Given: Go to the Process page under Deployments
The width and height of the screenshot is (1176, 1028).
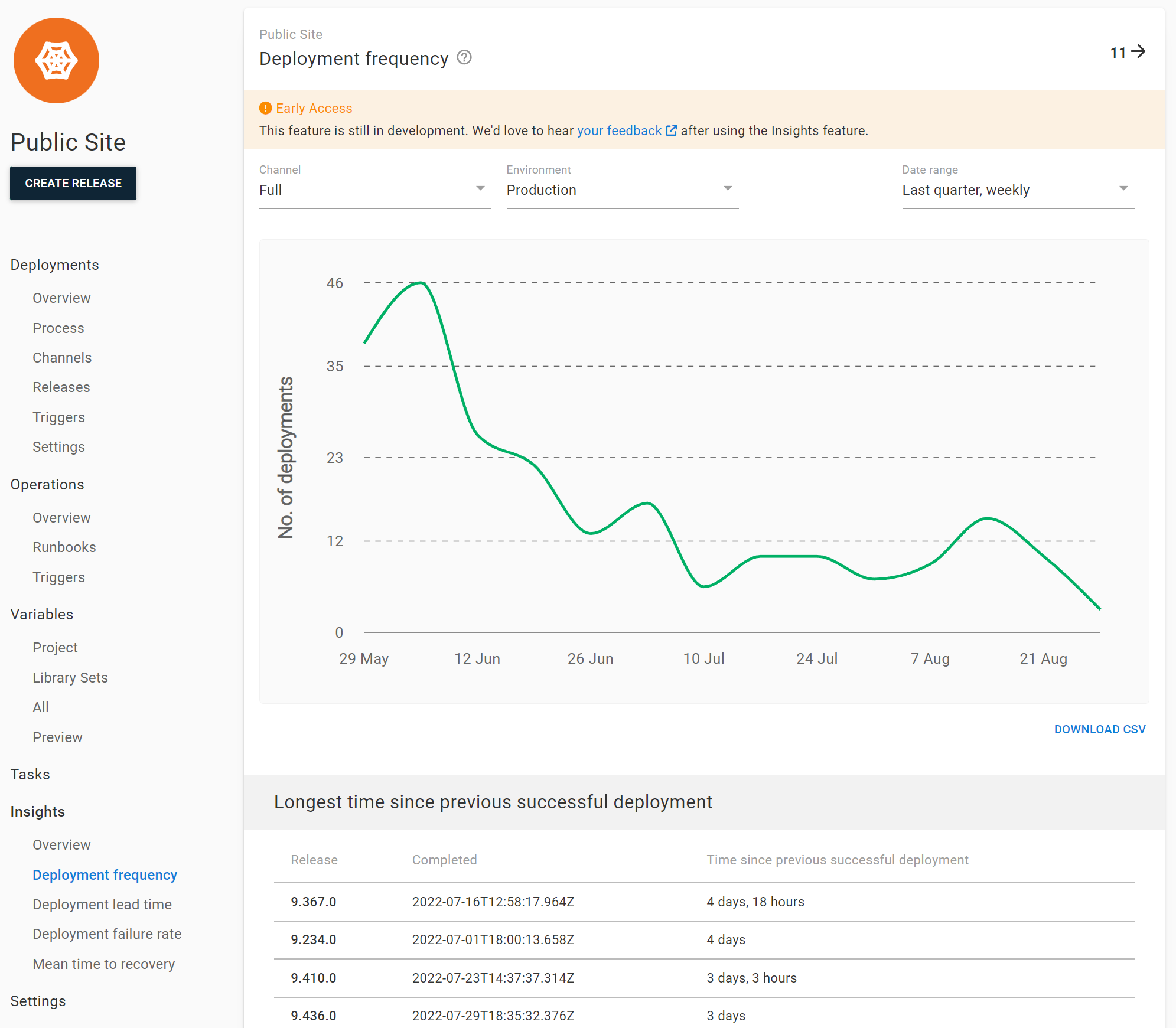Looking at the screenshot, I should (58, 328).
